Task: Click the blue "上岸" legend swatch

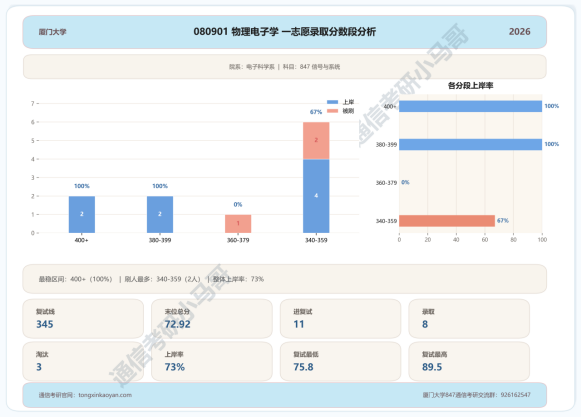Action: [332, 102]
